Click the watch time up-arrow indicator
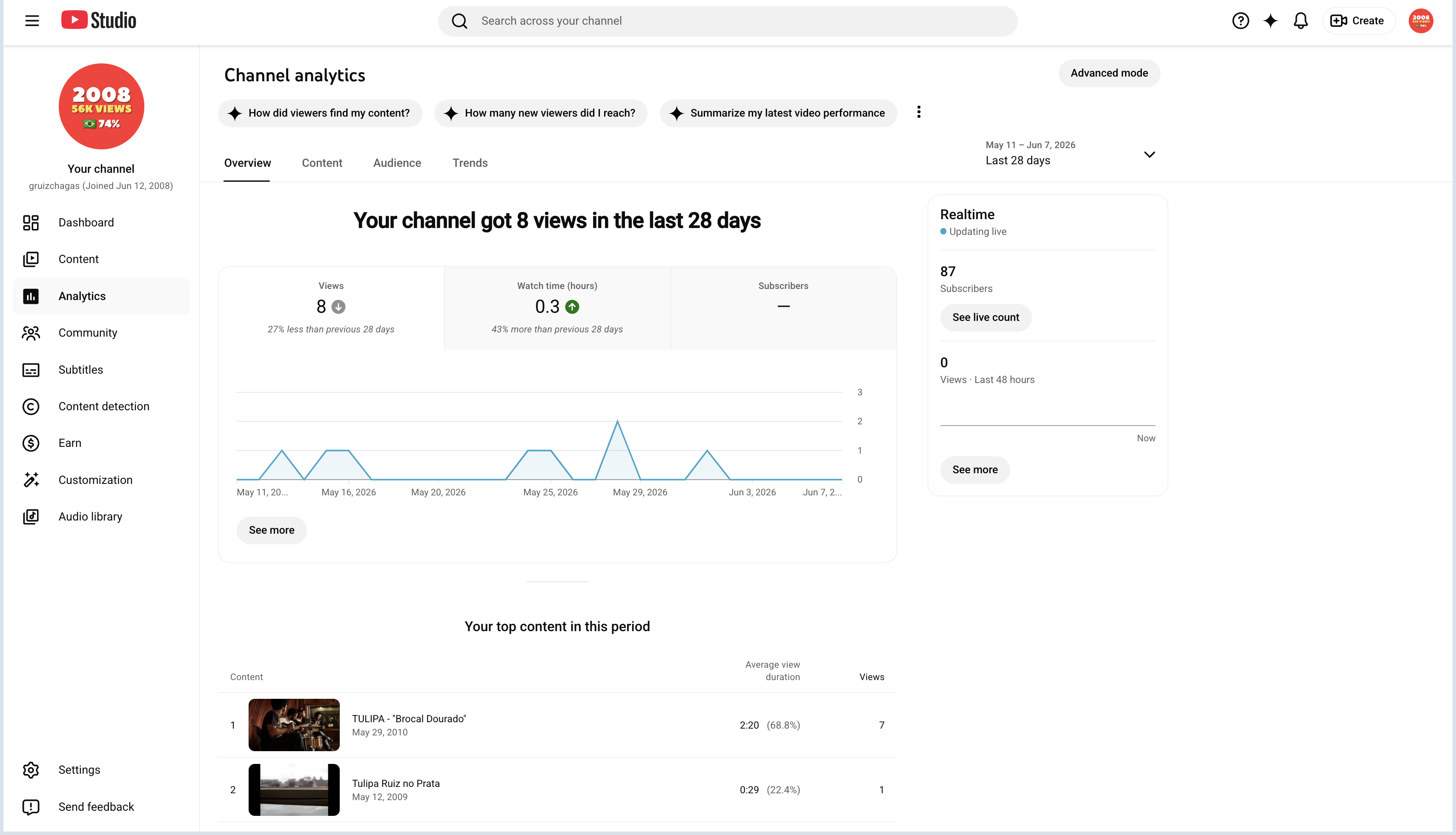 pyautogui.click(x=572, y=307)
